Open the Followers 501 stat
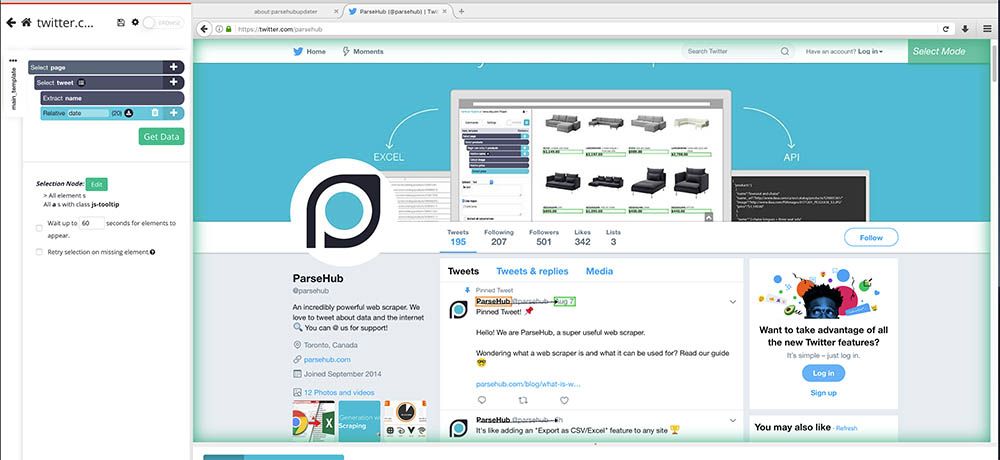Image resolution: width=1000 pixels, height=460 pixels. tap(543, 237)
